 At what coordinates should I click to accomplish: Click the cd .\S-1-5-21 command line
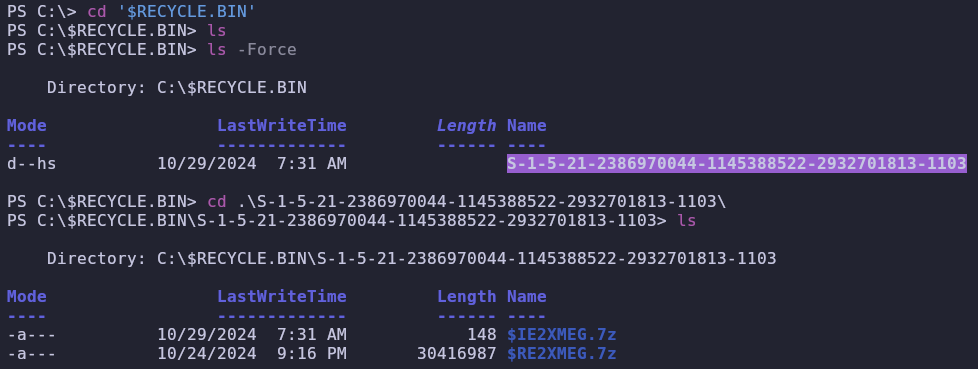tap(467, 202)
